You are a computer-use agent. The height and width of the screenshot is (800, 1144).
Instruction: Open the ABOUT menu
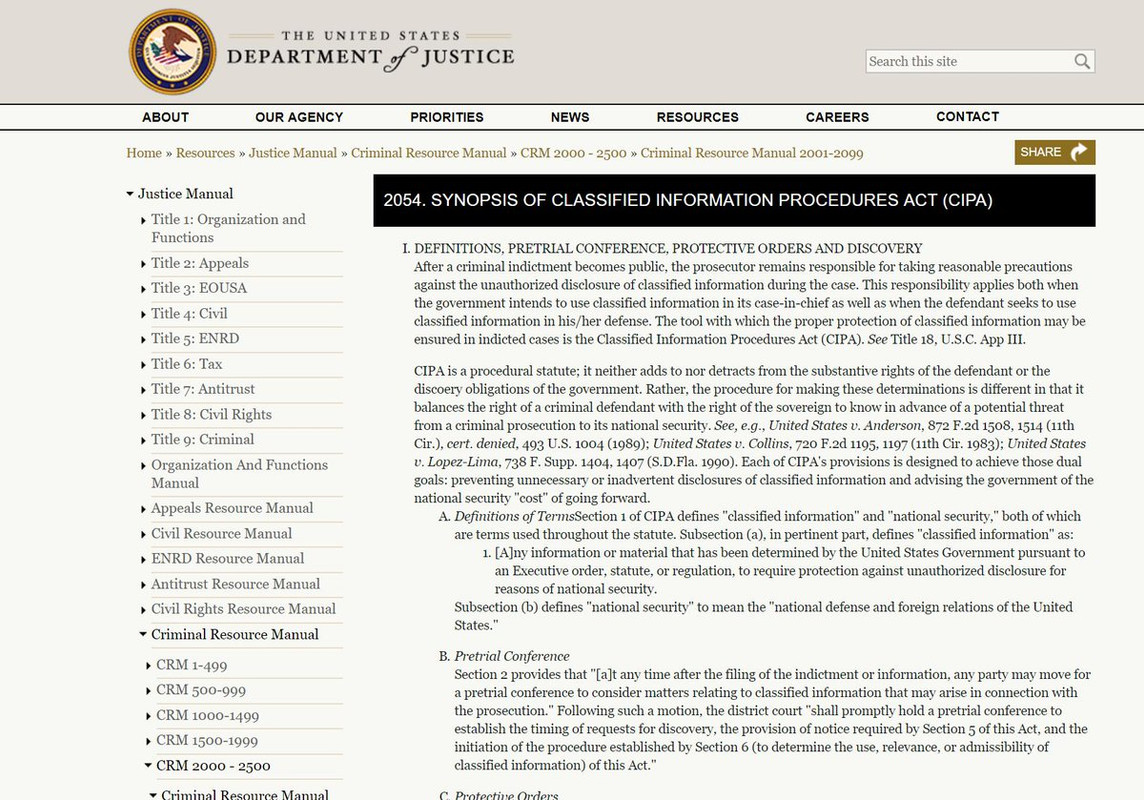click(166, 117)
